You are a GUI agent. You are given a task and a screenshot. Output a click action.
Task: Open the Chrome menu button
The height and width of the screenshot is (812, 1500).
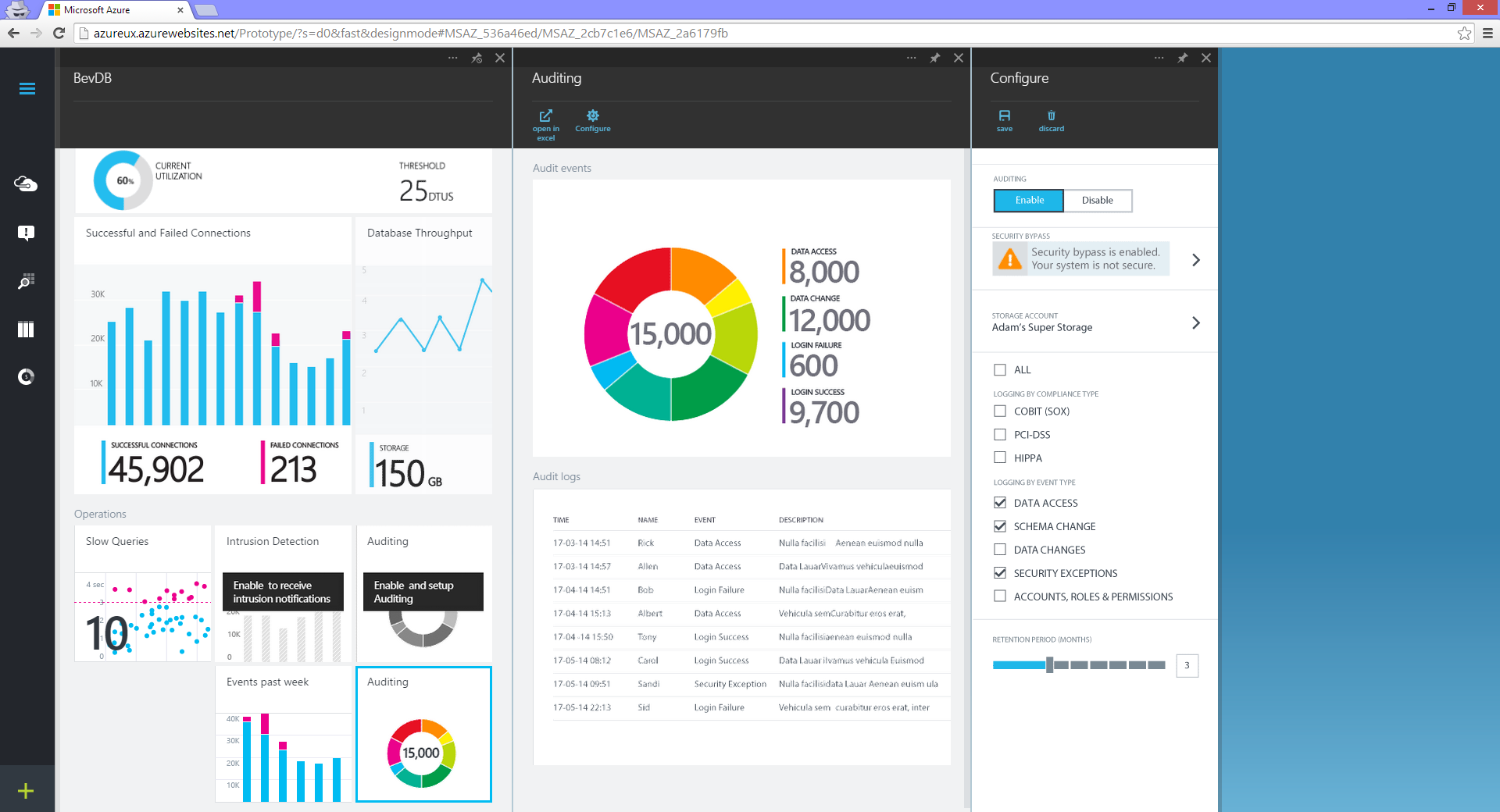tap(1487, 33)
